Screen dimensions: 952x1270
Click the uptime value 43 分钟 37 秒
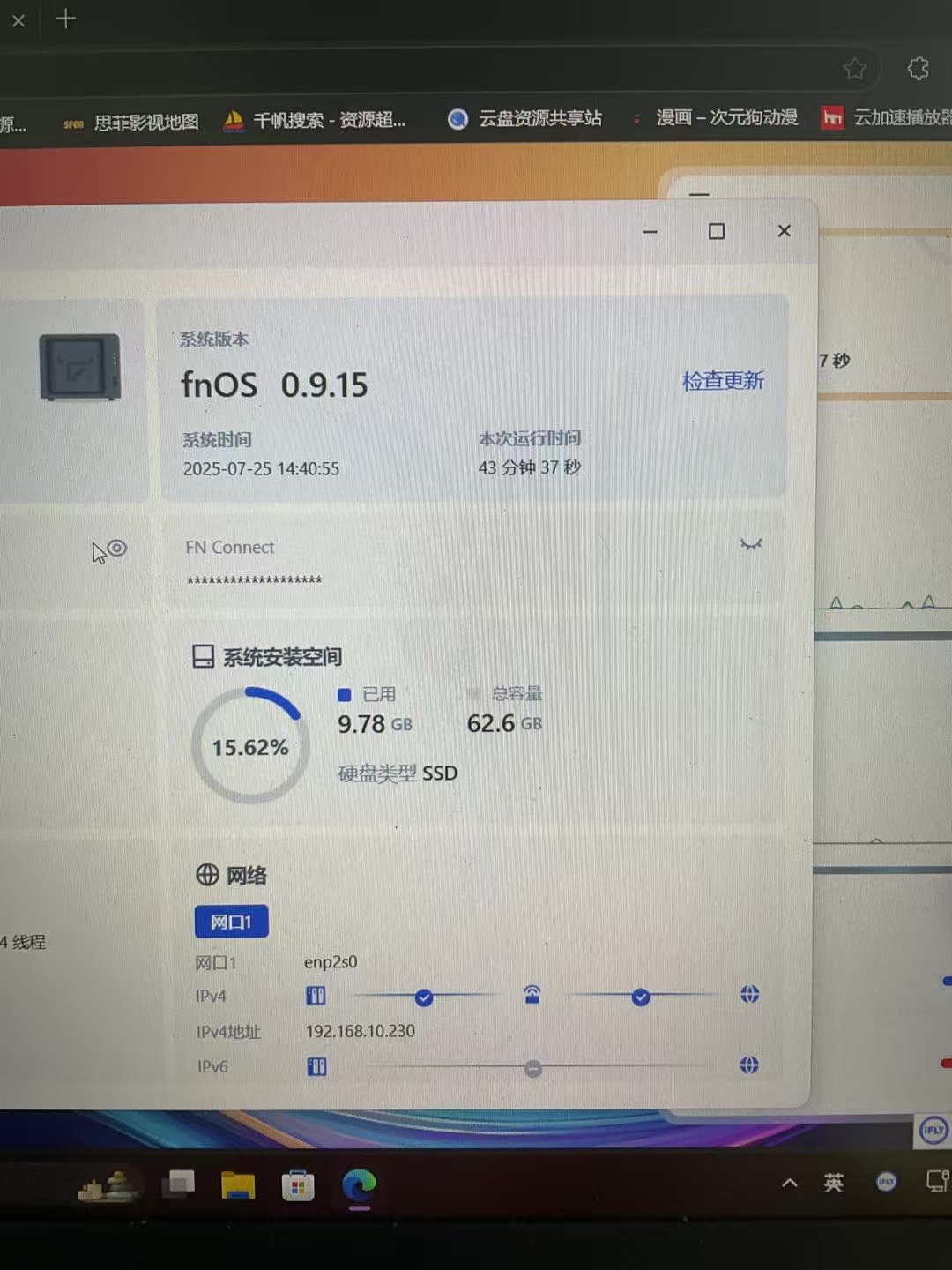tap(529, 467)
